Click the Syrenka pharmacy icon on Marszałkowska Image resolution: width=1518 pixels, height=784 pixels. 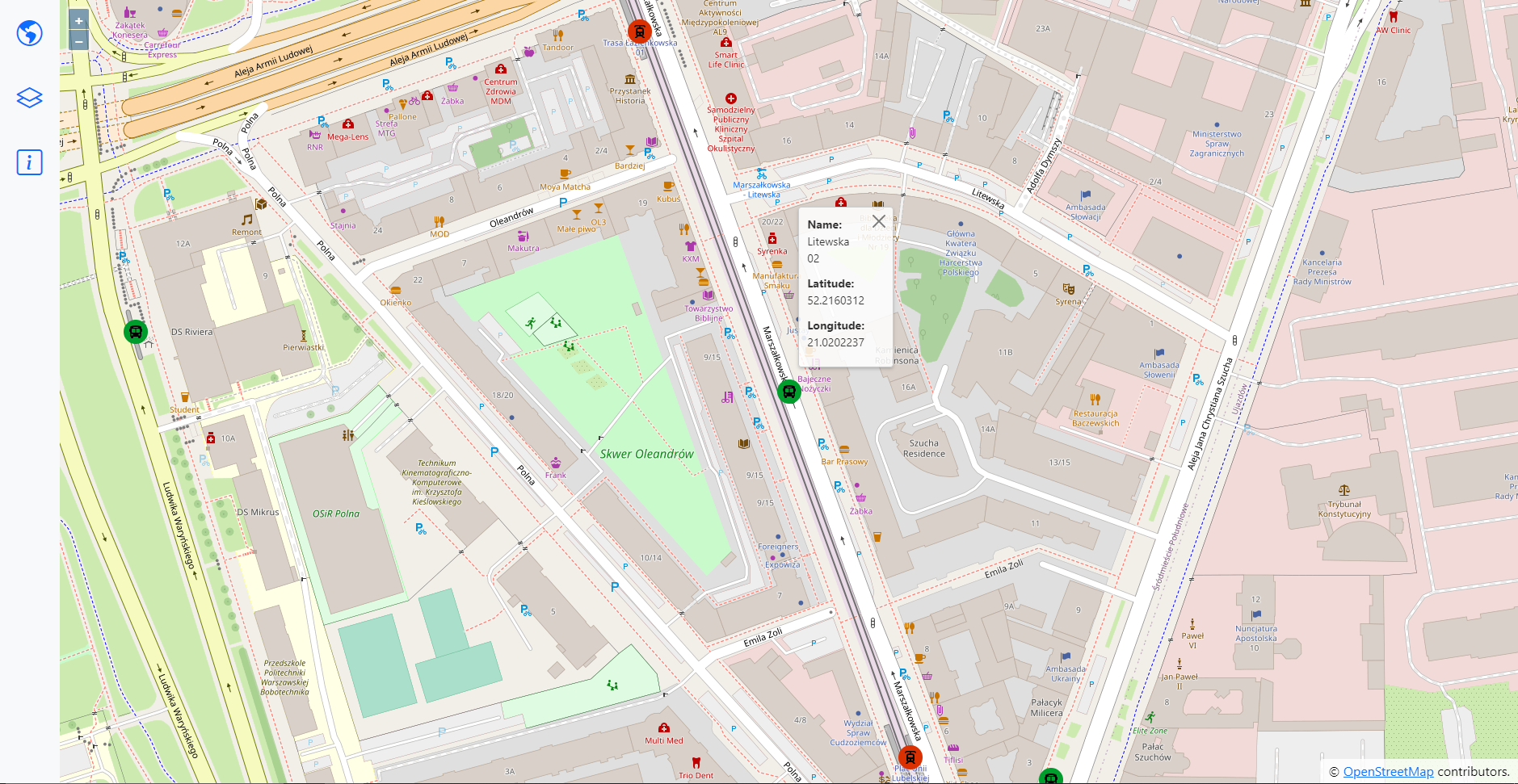[772, 238]
